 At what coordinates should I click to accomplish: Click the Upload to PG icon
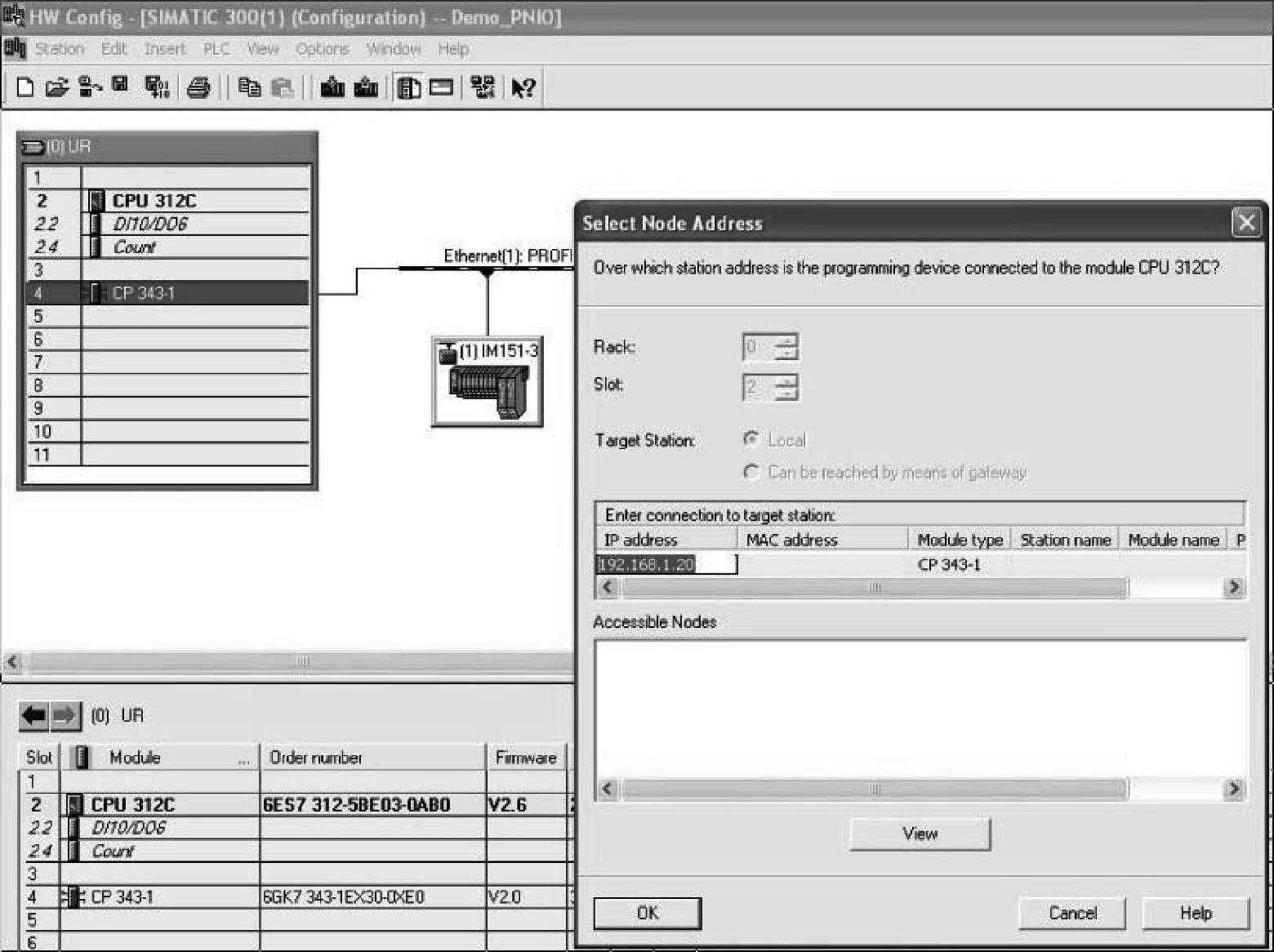tap(365, 87)
